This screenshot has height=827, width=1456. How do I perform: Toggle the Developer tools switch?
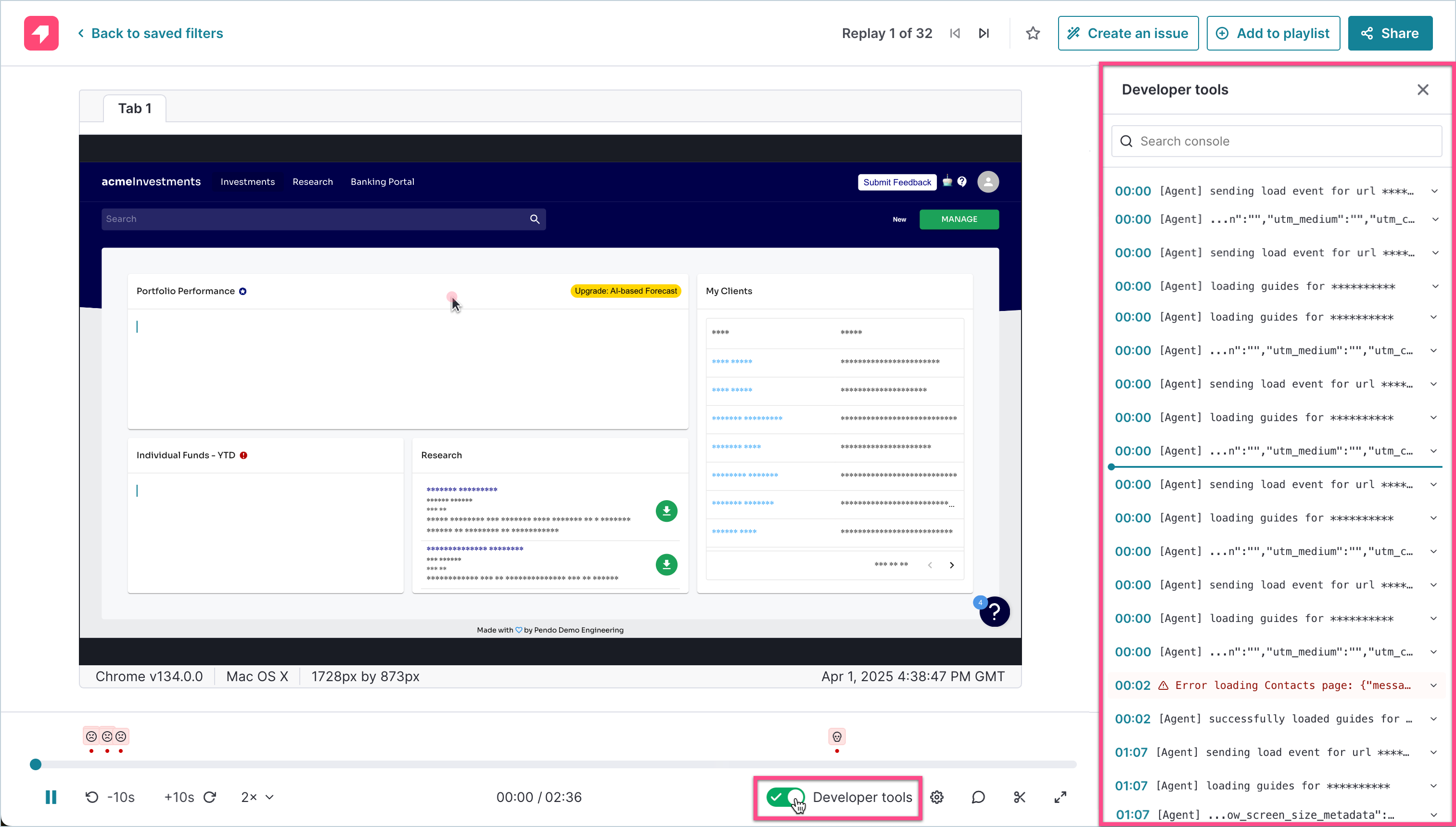[785, 798]
